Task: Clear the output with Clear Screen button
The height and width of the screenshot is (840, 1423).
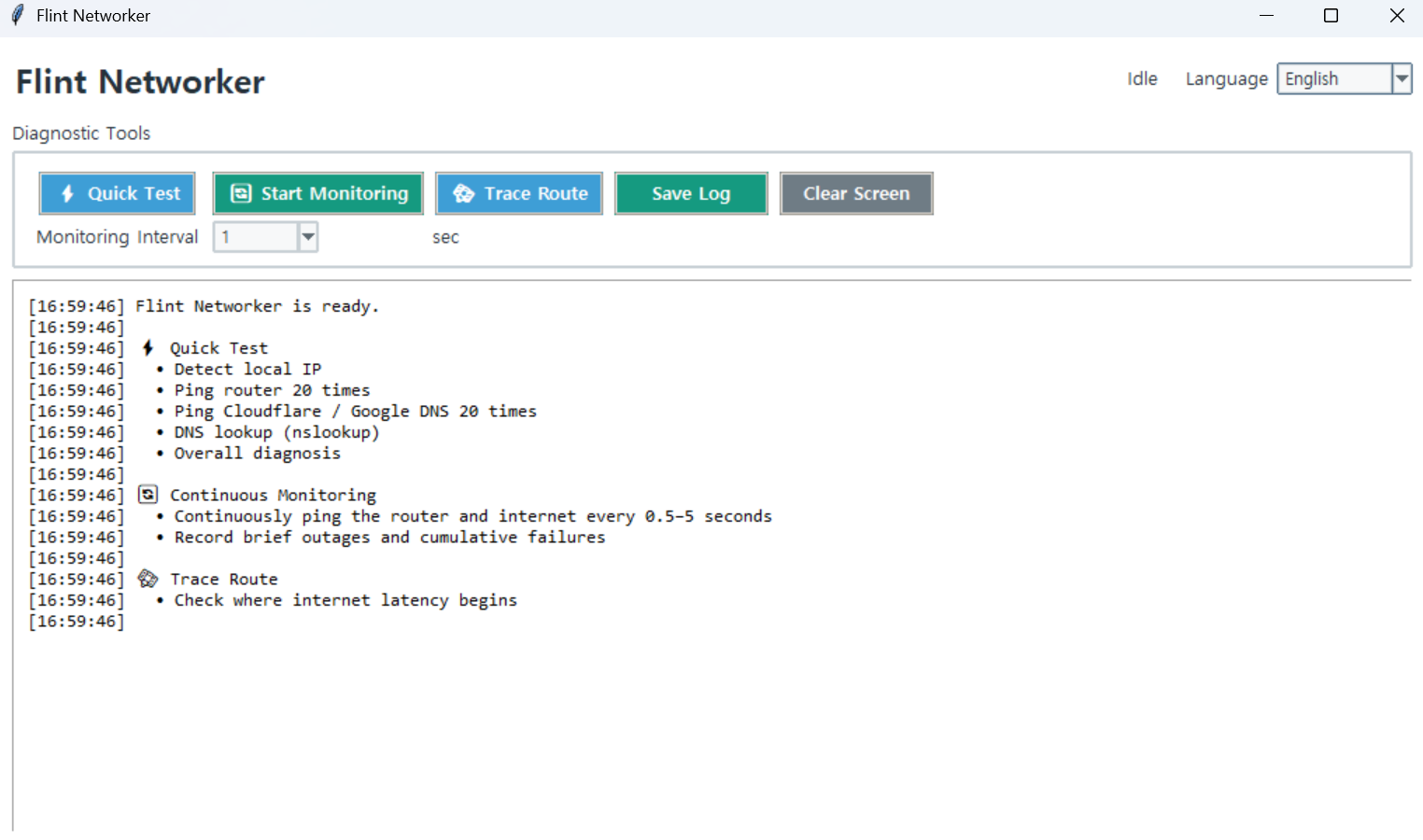Action: [856, 193]
